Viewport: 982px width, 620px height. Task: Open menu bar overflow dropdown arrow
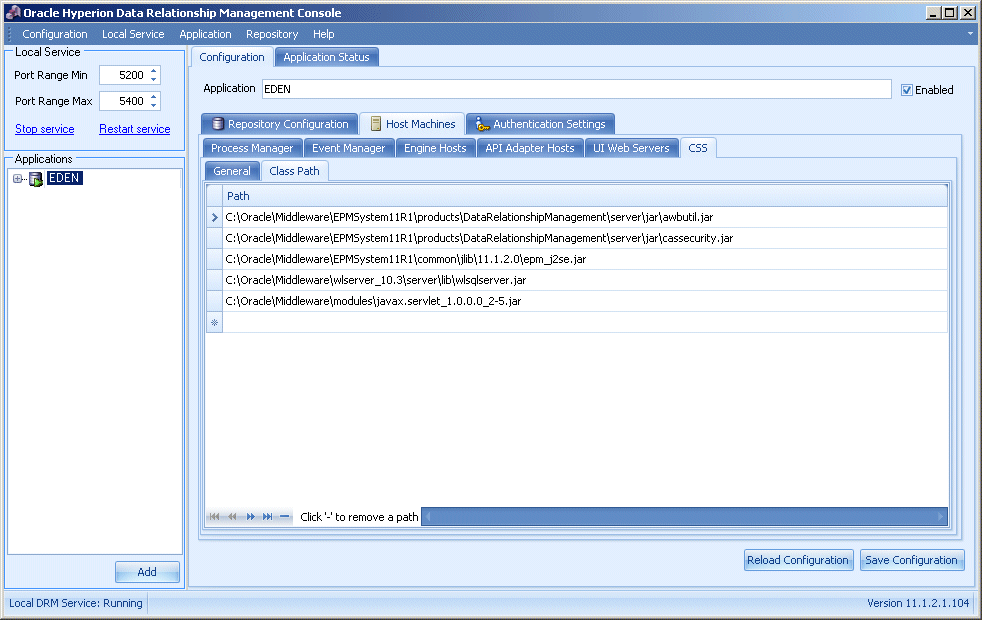click(970, 34)
